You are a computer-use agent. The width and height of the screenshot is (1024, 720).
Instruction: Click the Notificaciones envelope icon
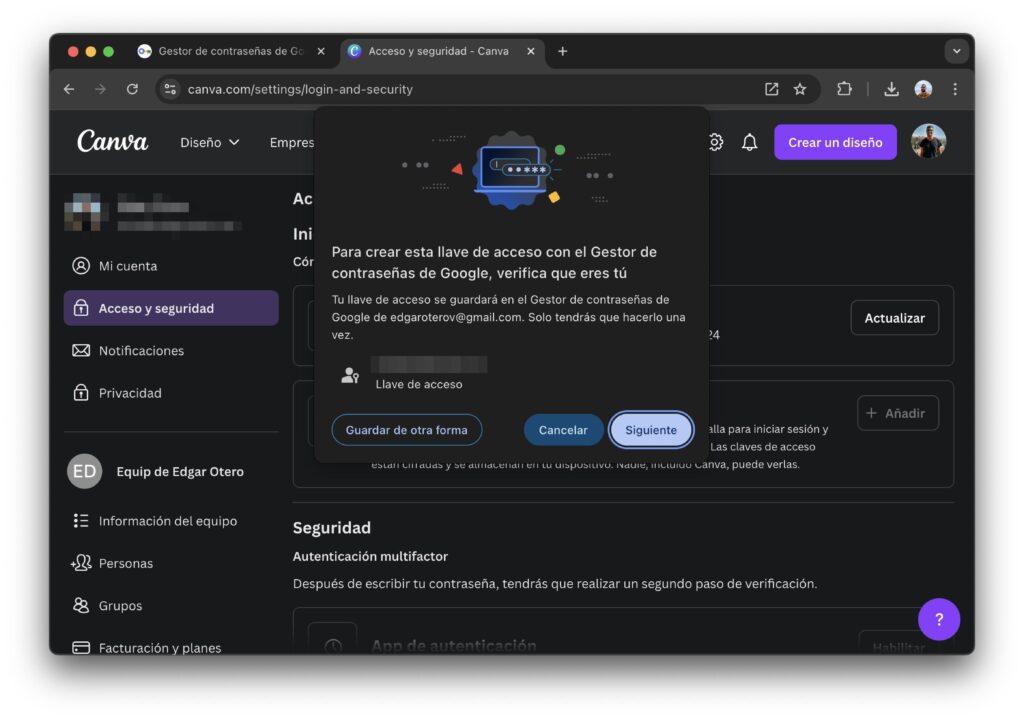tap(81, 350)
